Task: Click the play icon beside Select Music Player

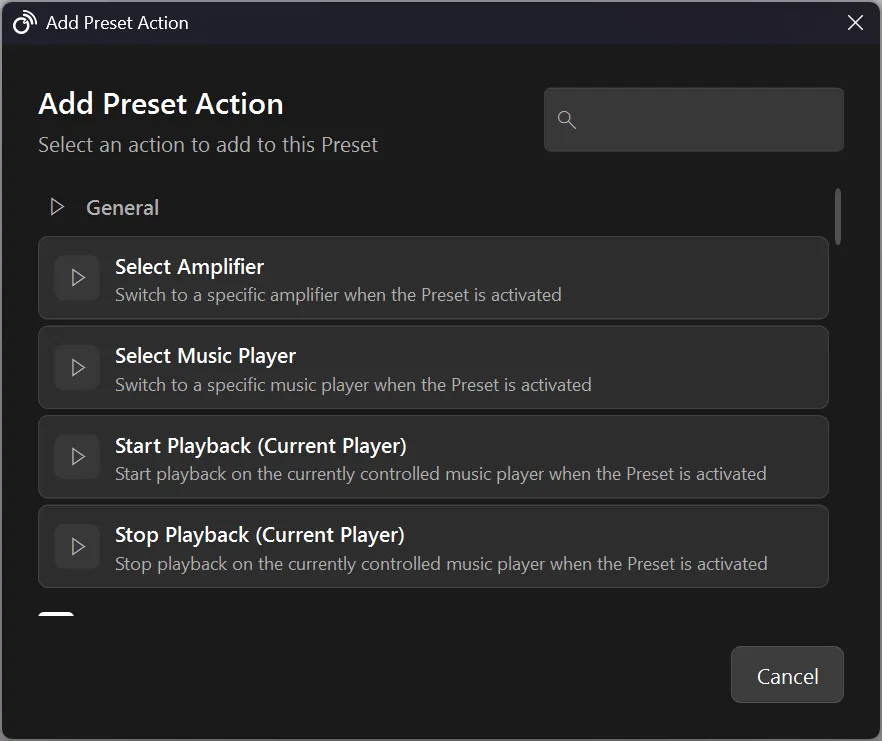Action: pos(77,367)
